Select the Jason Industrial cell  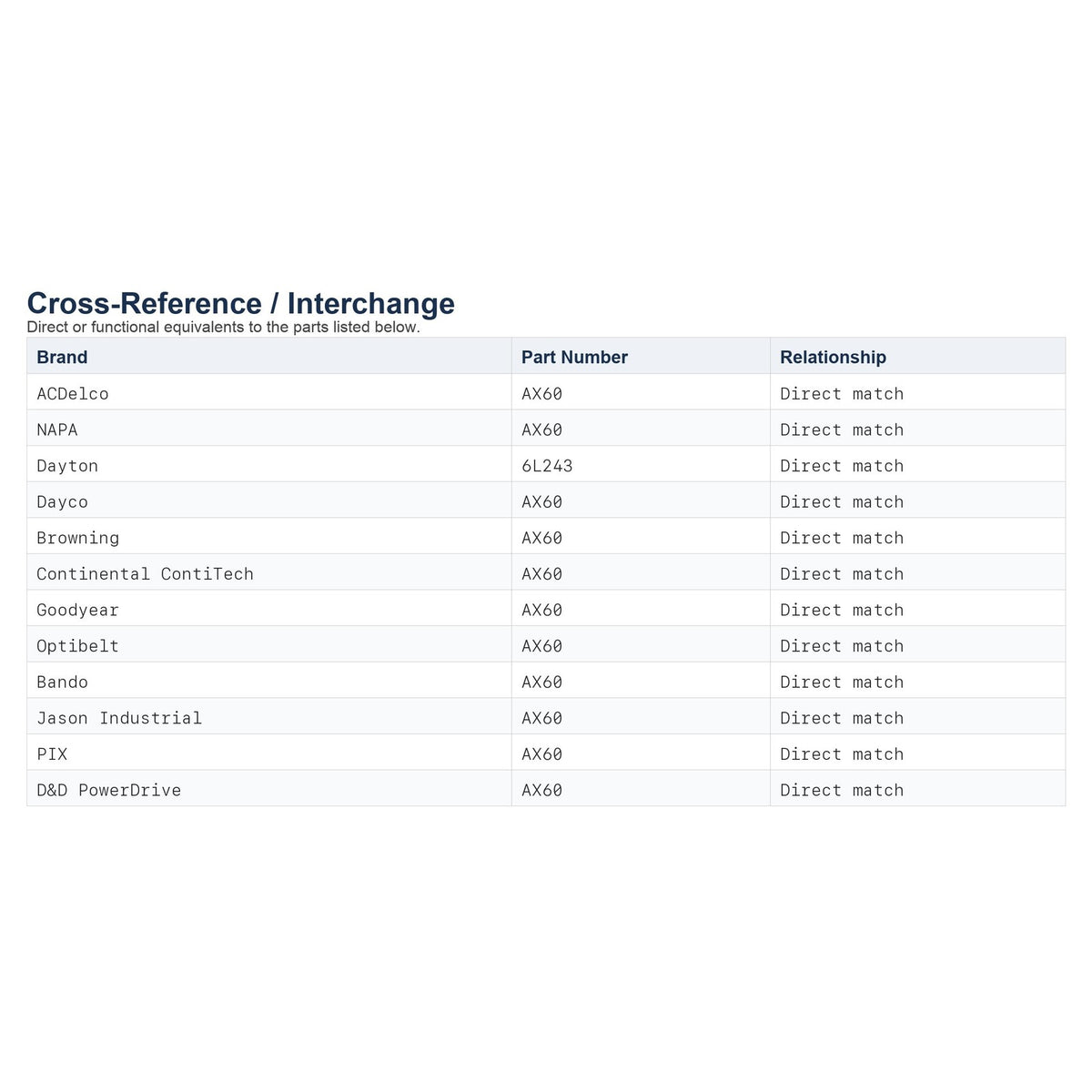click(269, 718)
